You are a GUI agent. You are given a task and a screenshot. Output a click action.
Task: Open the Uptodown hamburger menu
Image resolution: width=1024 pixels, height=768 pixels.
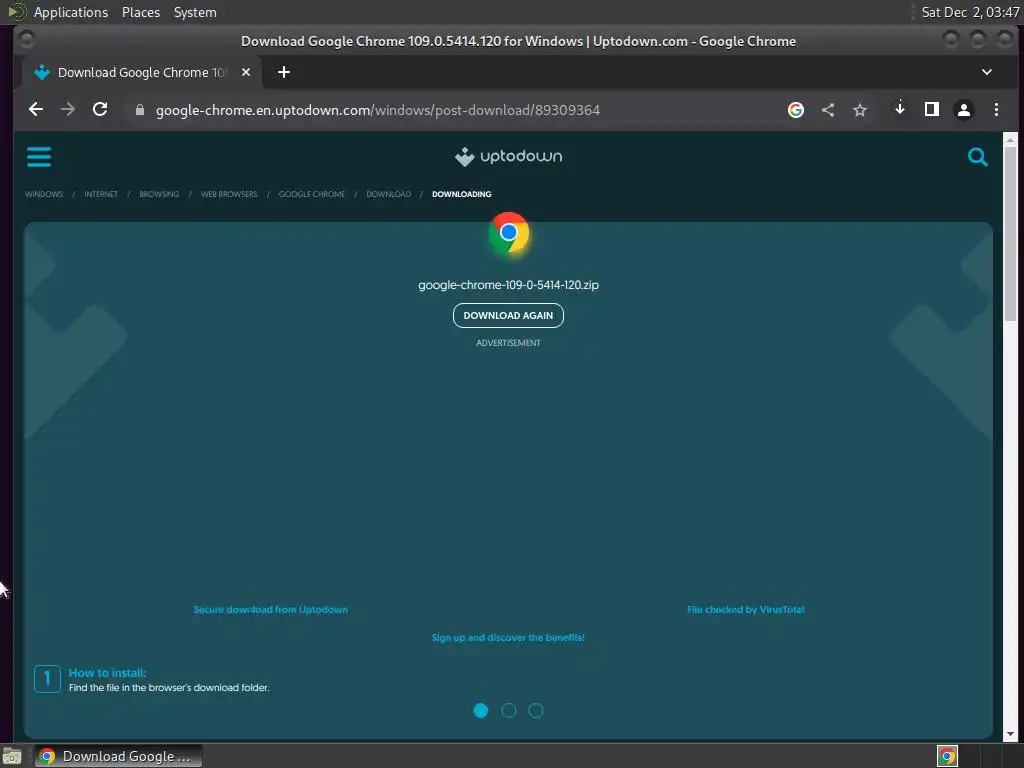point(39,157)
